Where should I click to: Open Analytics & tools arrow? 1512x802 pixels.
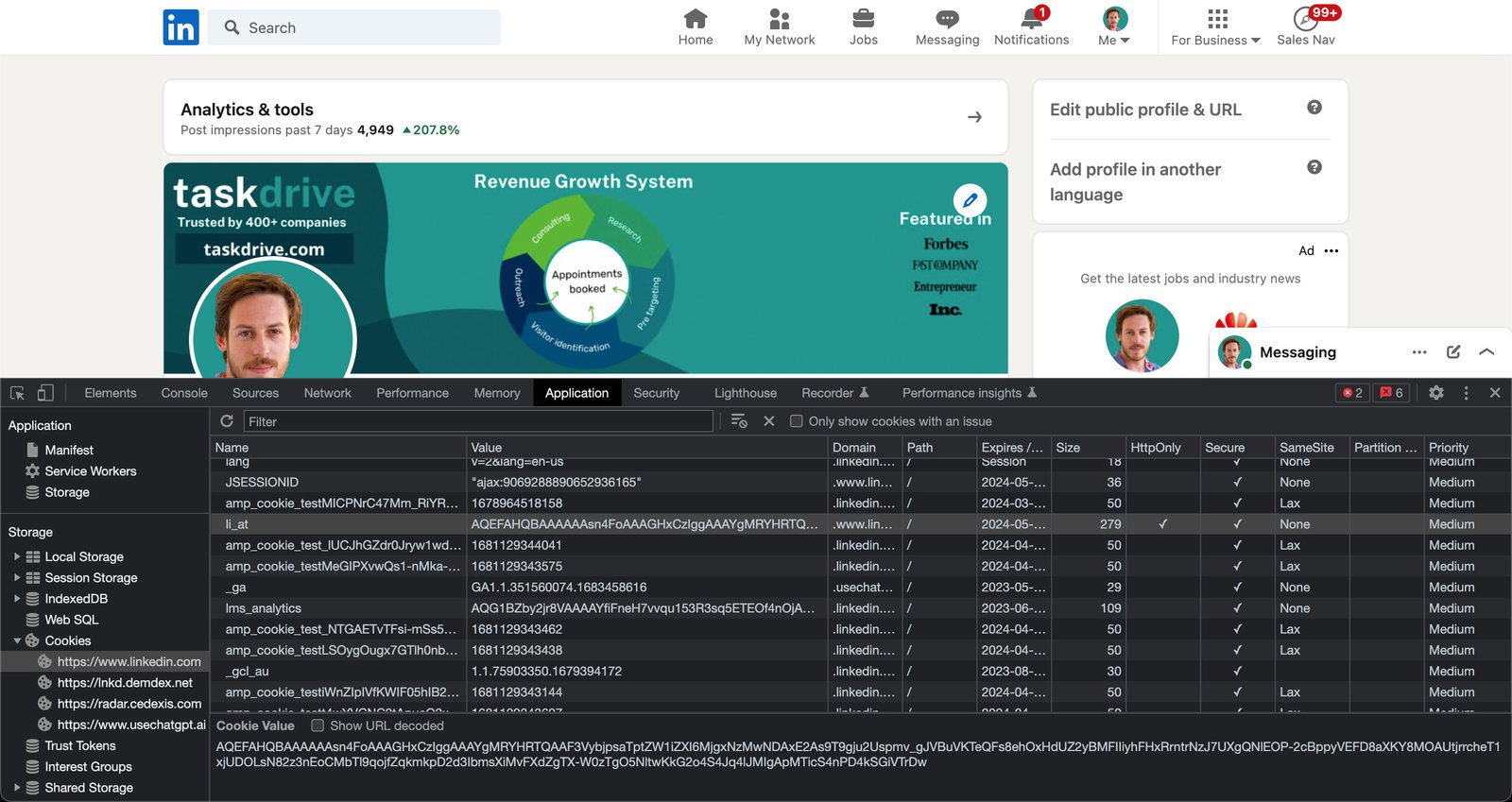coord(974,117)
